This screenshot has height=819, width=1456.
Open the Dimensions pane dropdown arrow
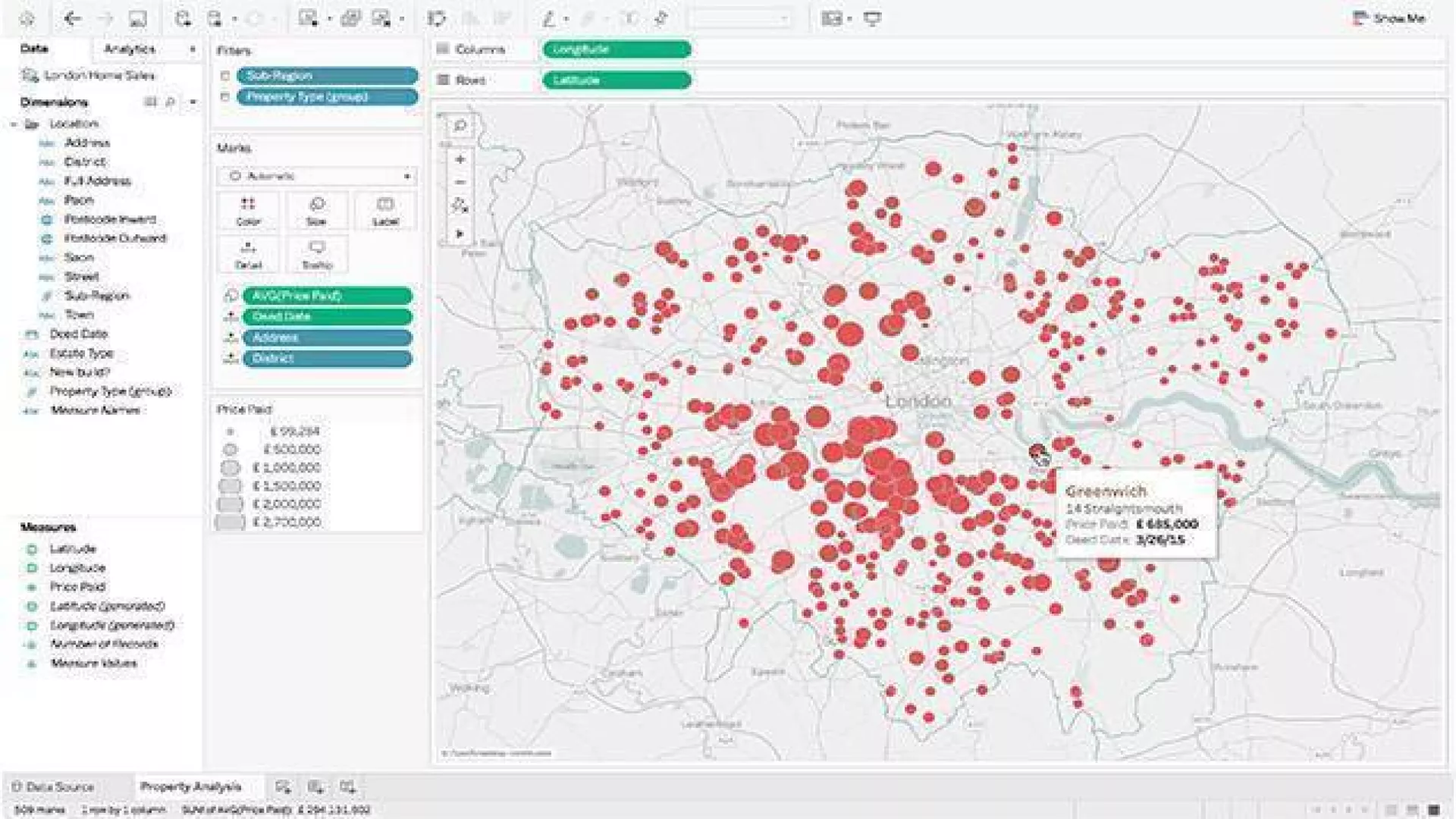[x=193, y=102]
